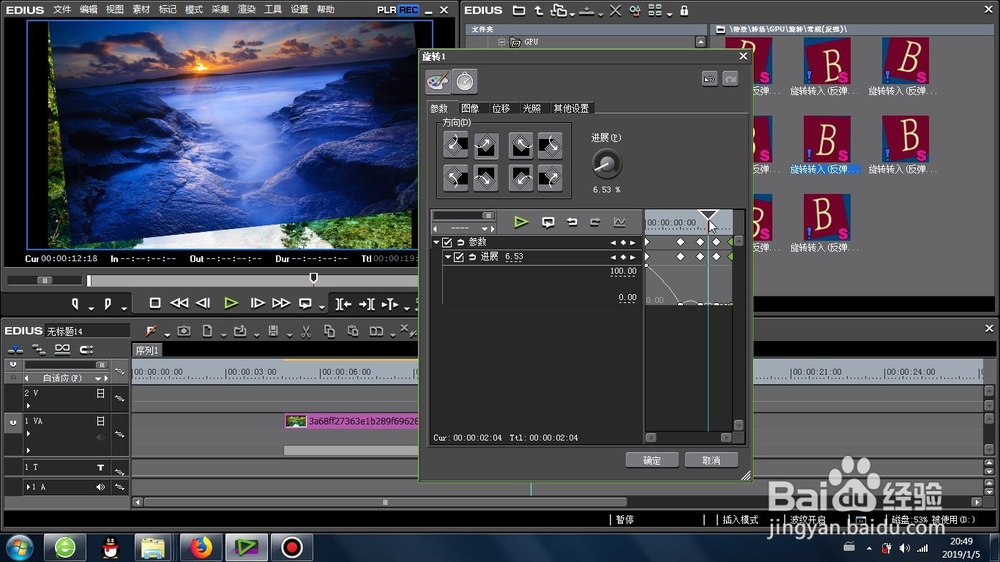Click undo icon in rotation dialog

709,78
